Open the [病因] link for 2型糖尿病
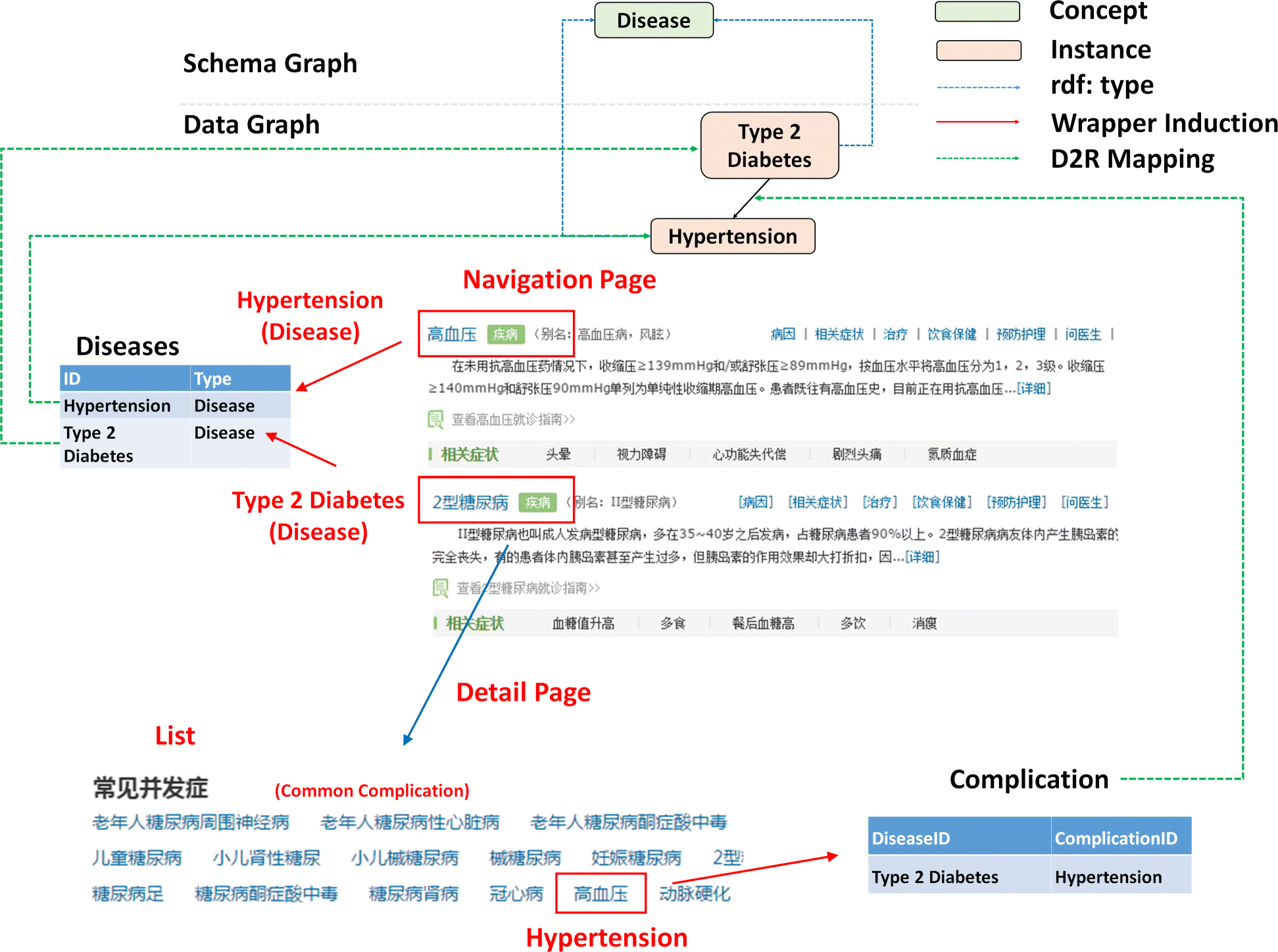Viewport: 1278px width, 952px height. tap(755, 502)
